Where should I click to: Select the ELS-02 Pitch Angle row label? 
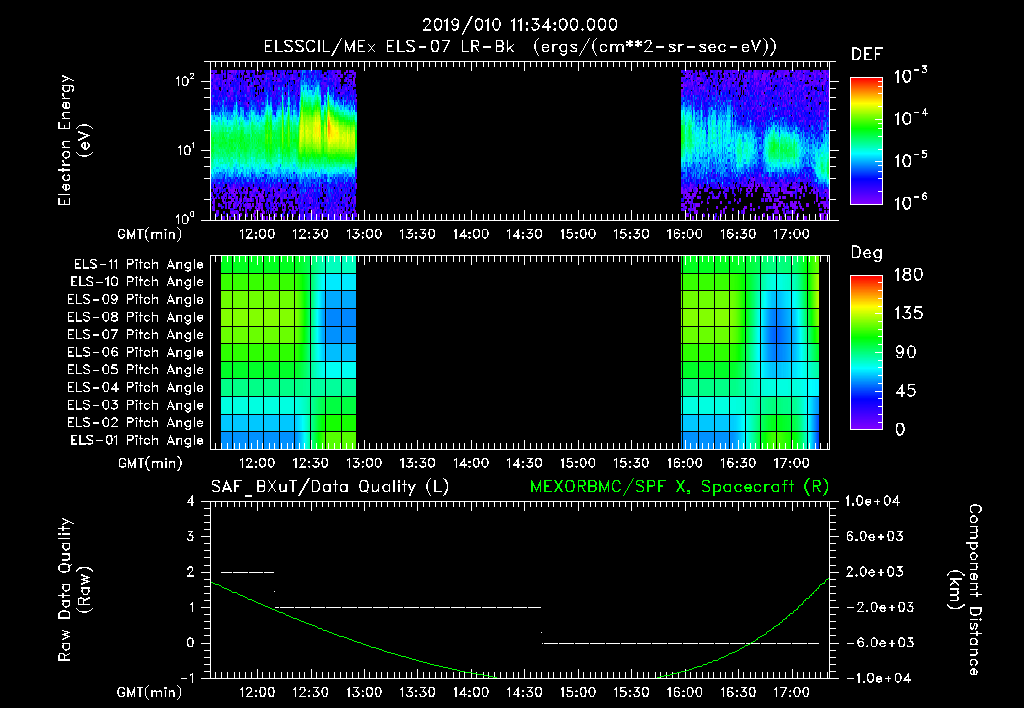(135, 423)
